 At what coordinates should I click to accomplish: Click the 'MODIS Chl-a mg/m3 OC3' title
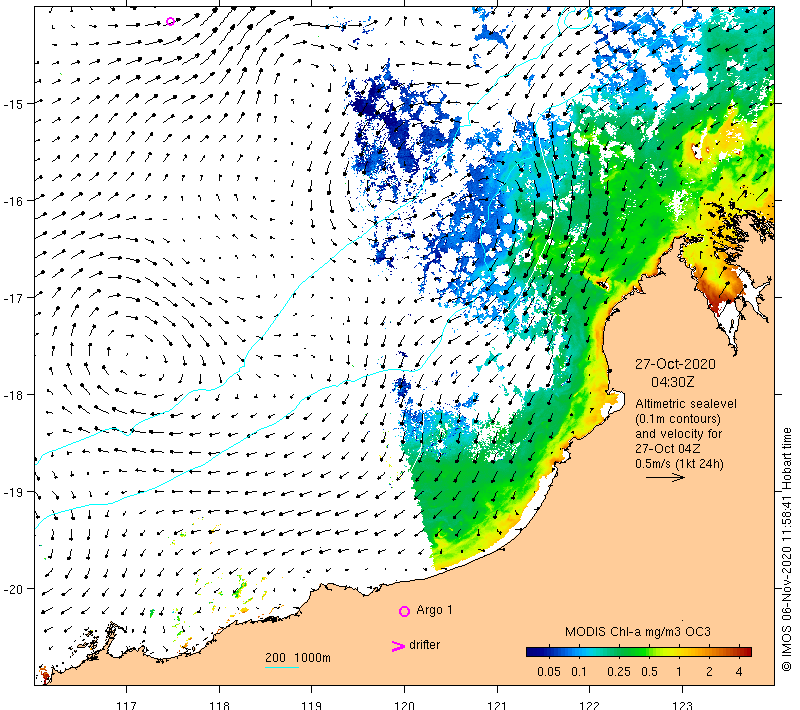[x=638, y=632]
